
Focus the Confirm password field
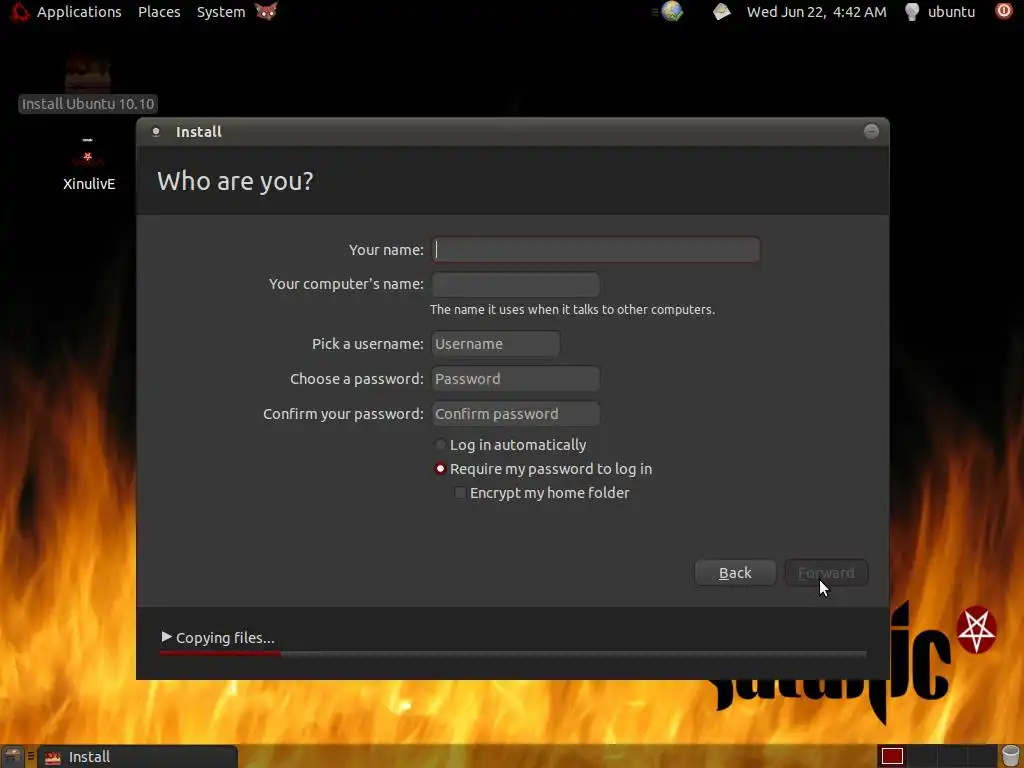click(x=516, y=414)
